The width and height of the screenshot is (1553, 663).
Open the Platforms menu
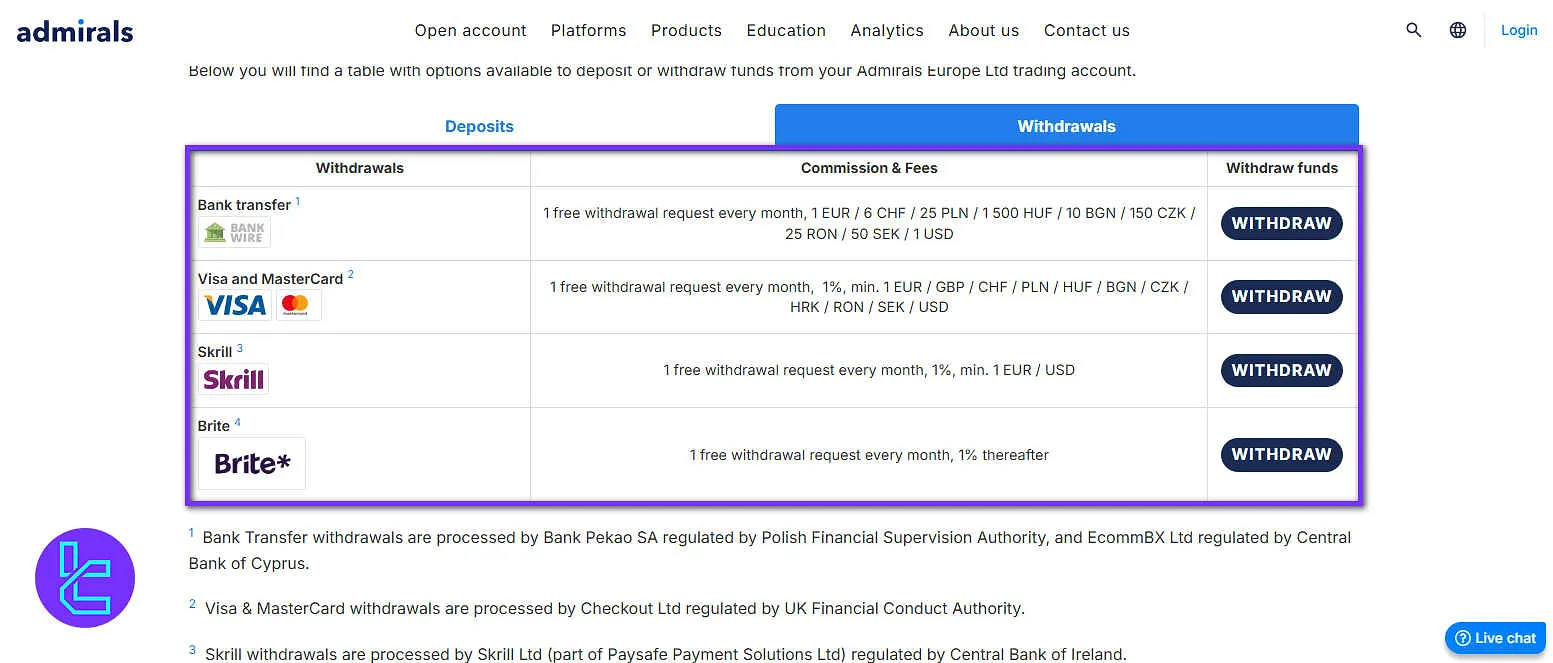(x=588, y=30)
